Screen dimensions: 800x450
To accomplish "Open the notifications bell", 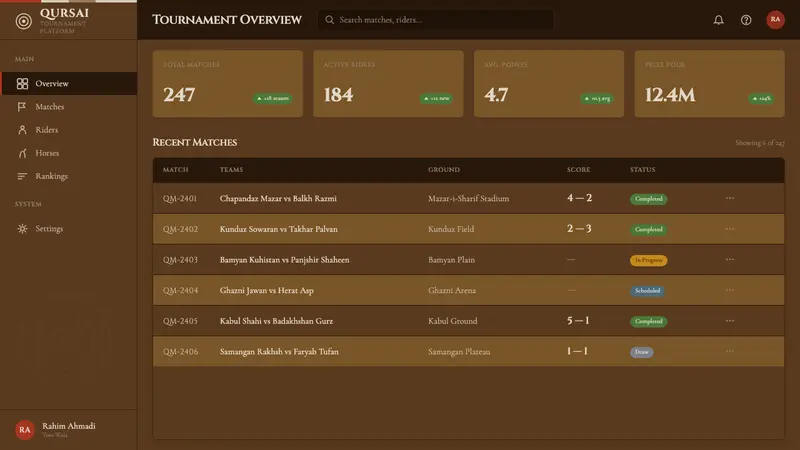I will 718,20.
